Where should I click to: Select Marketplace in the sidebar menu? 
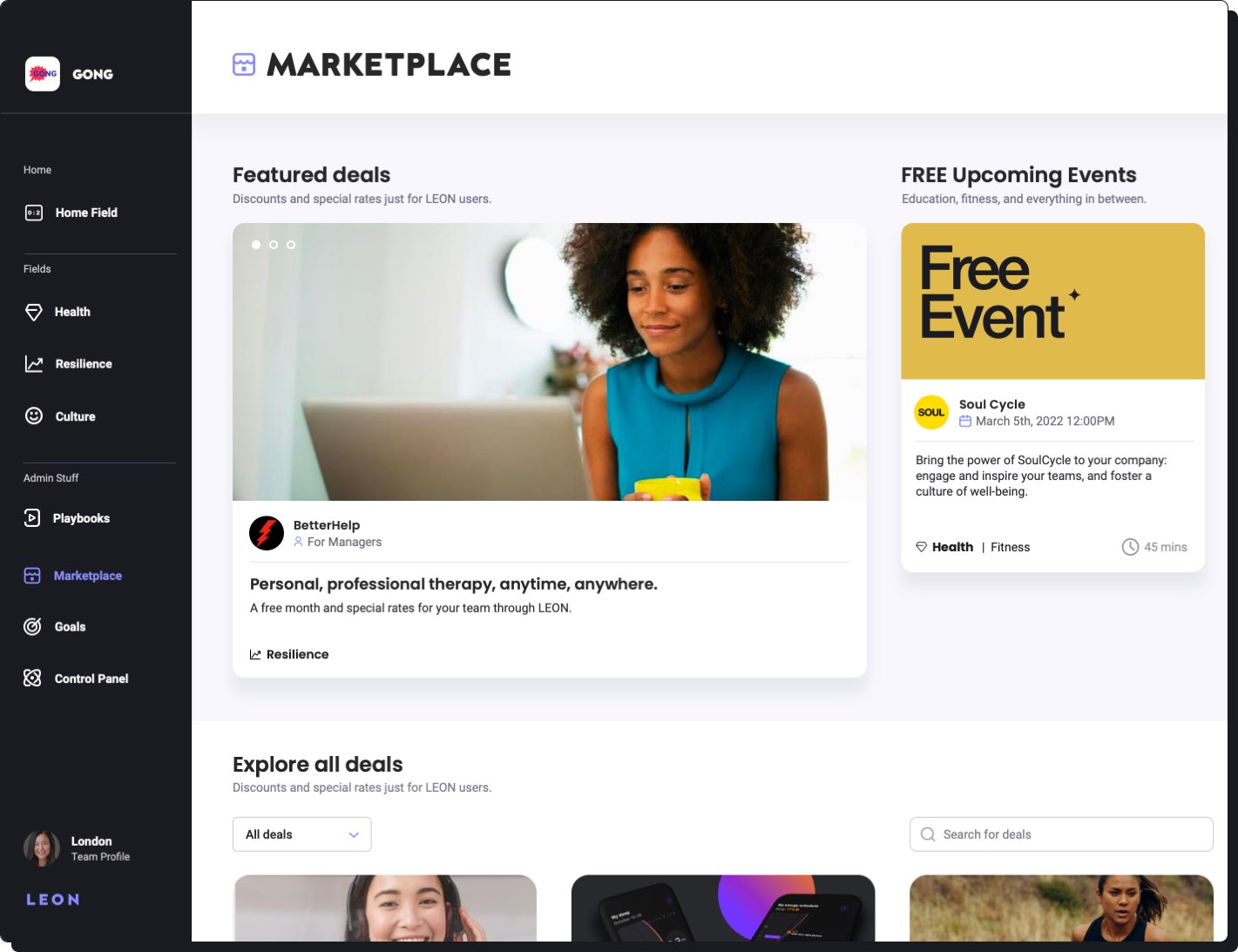87,576
